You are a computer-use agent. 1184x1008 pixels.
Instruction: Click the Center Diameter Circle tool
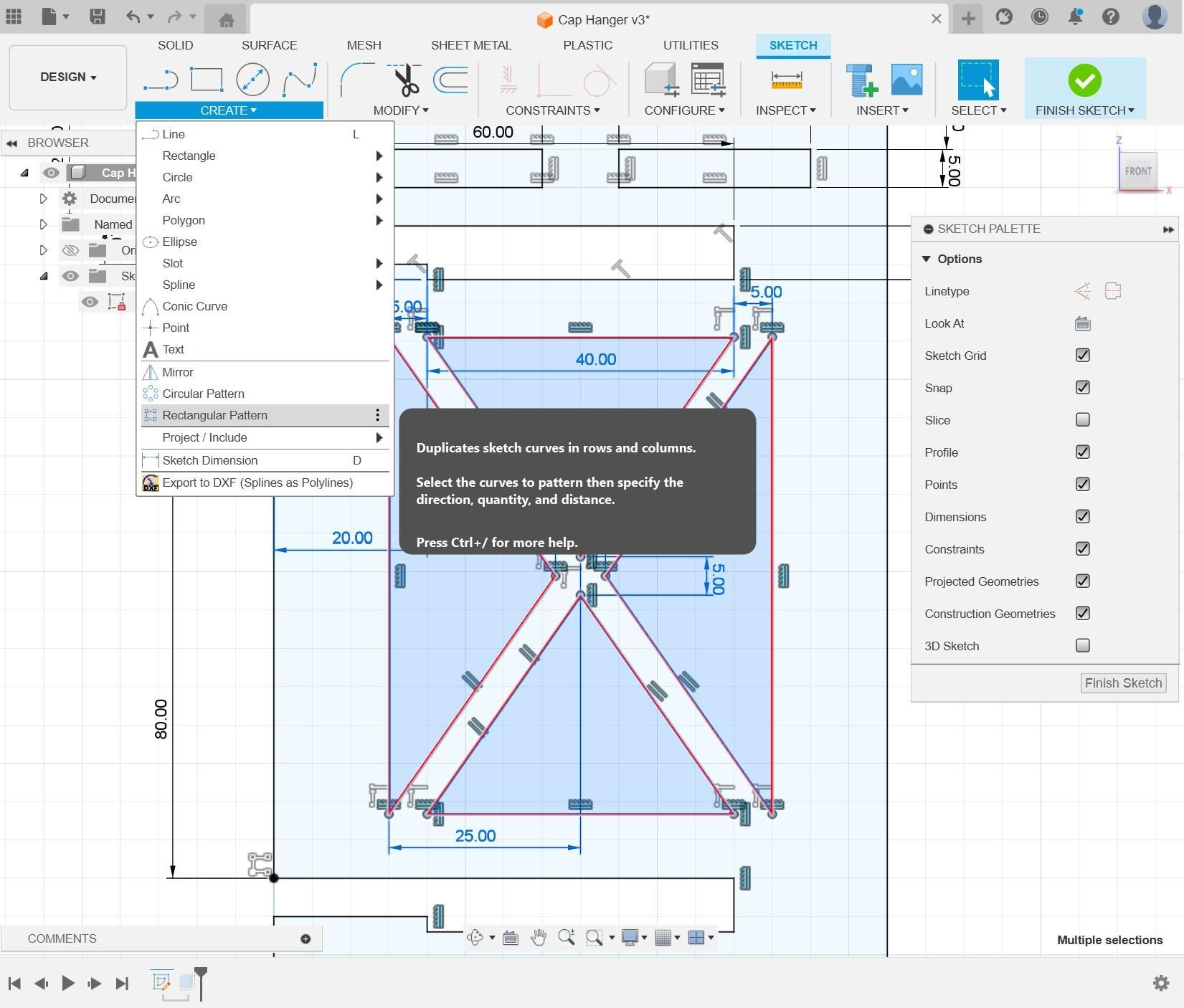pyautogui.click(x=252, y=80)
